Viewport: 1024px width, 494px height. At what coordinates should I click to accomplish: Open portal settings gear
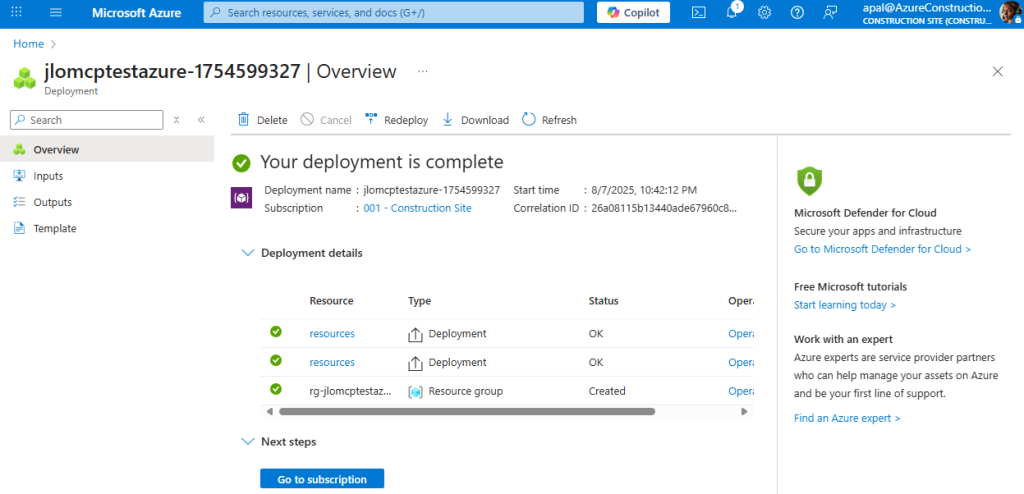pyautogui.click(x=764, y=12)
